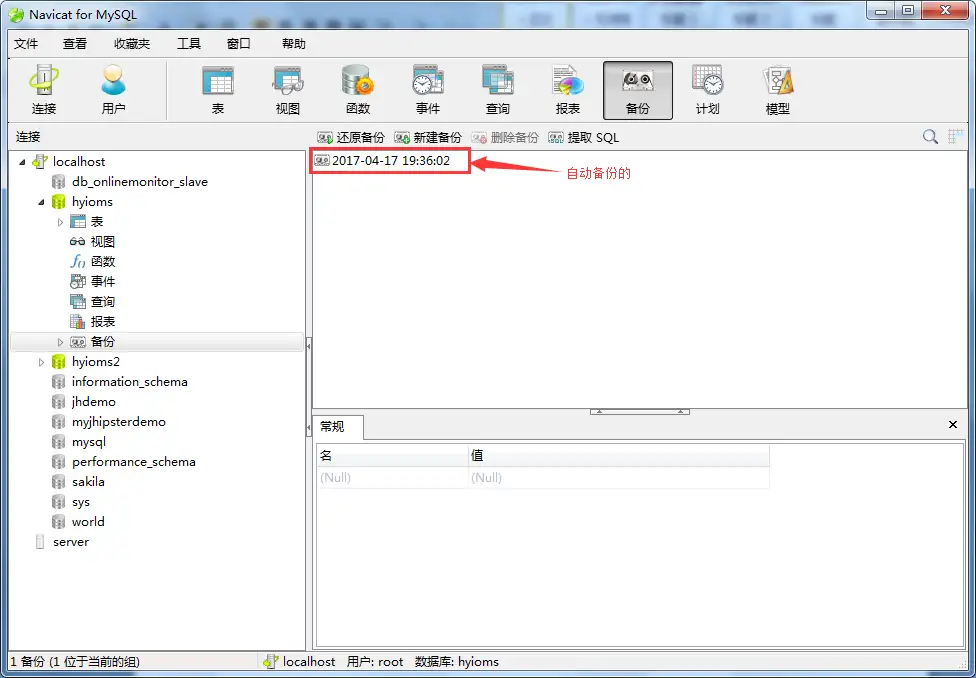Open the 事件 (Event) toolbar icon
976x678 pixels.
pyautogui.click(x=428, y=90)
